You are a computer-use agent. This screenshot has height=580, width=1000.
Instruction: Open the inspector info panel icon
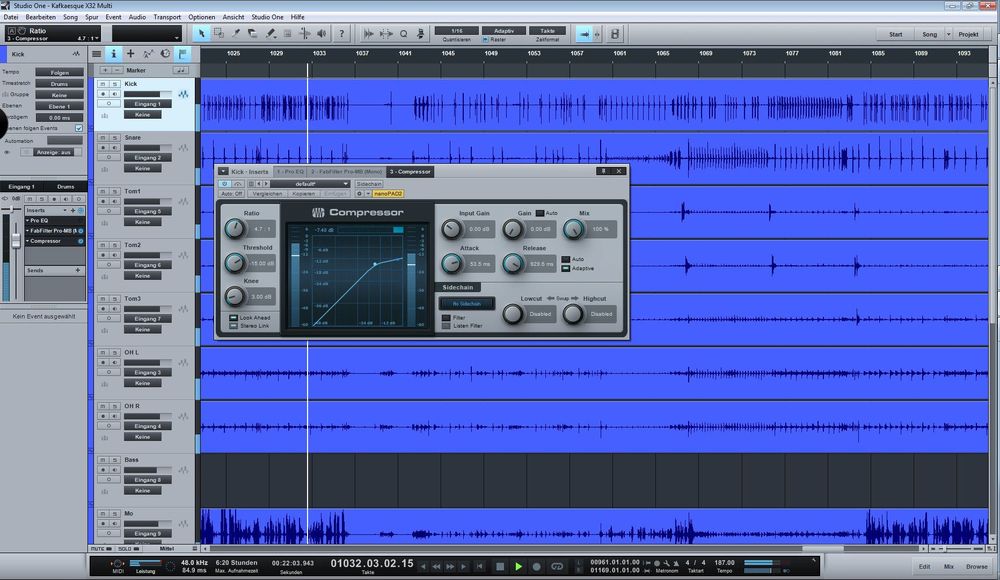(113, 54)
